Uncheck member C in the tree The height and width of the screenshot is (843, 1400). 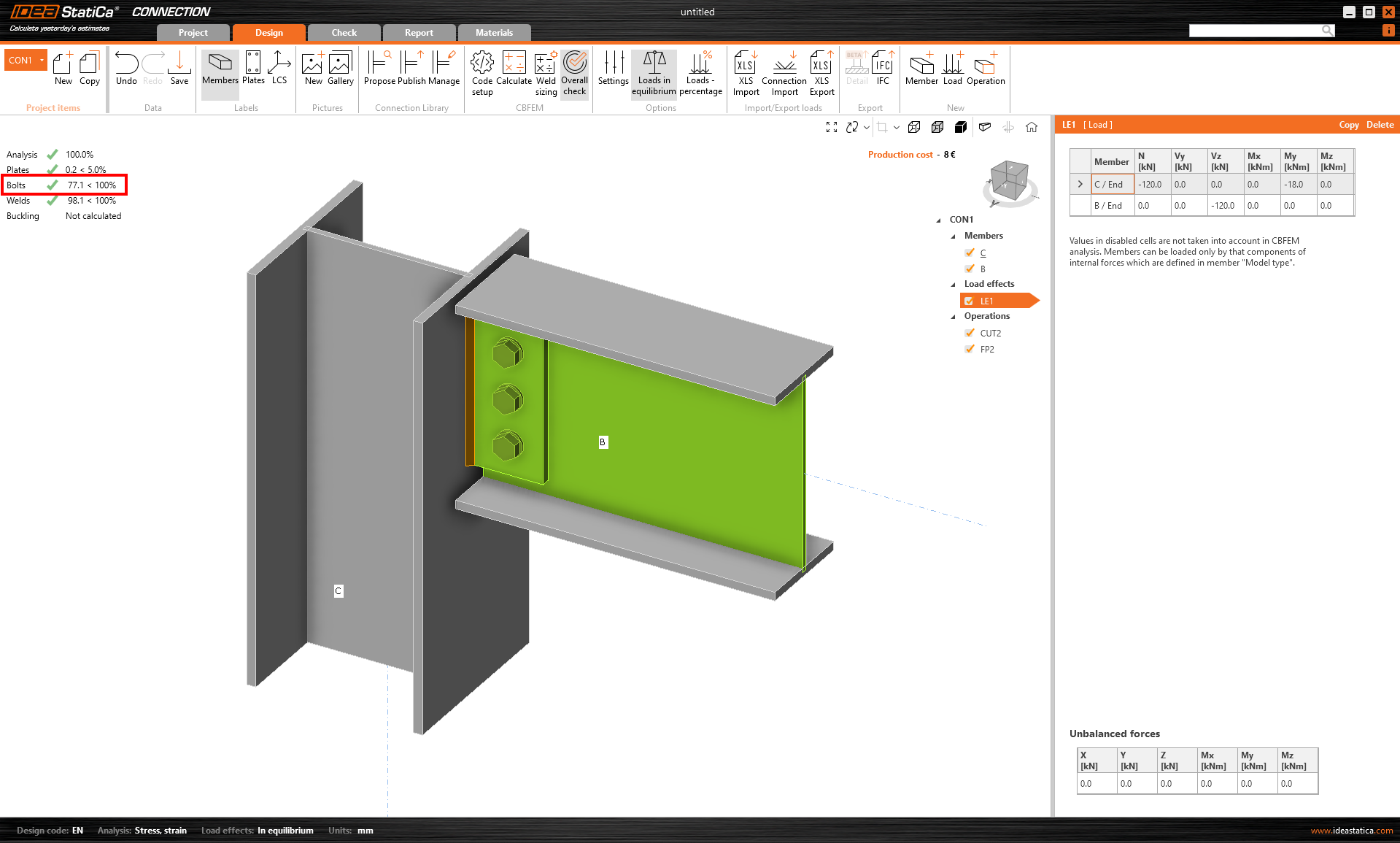click(x=970, y=253)
